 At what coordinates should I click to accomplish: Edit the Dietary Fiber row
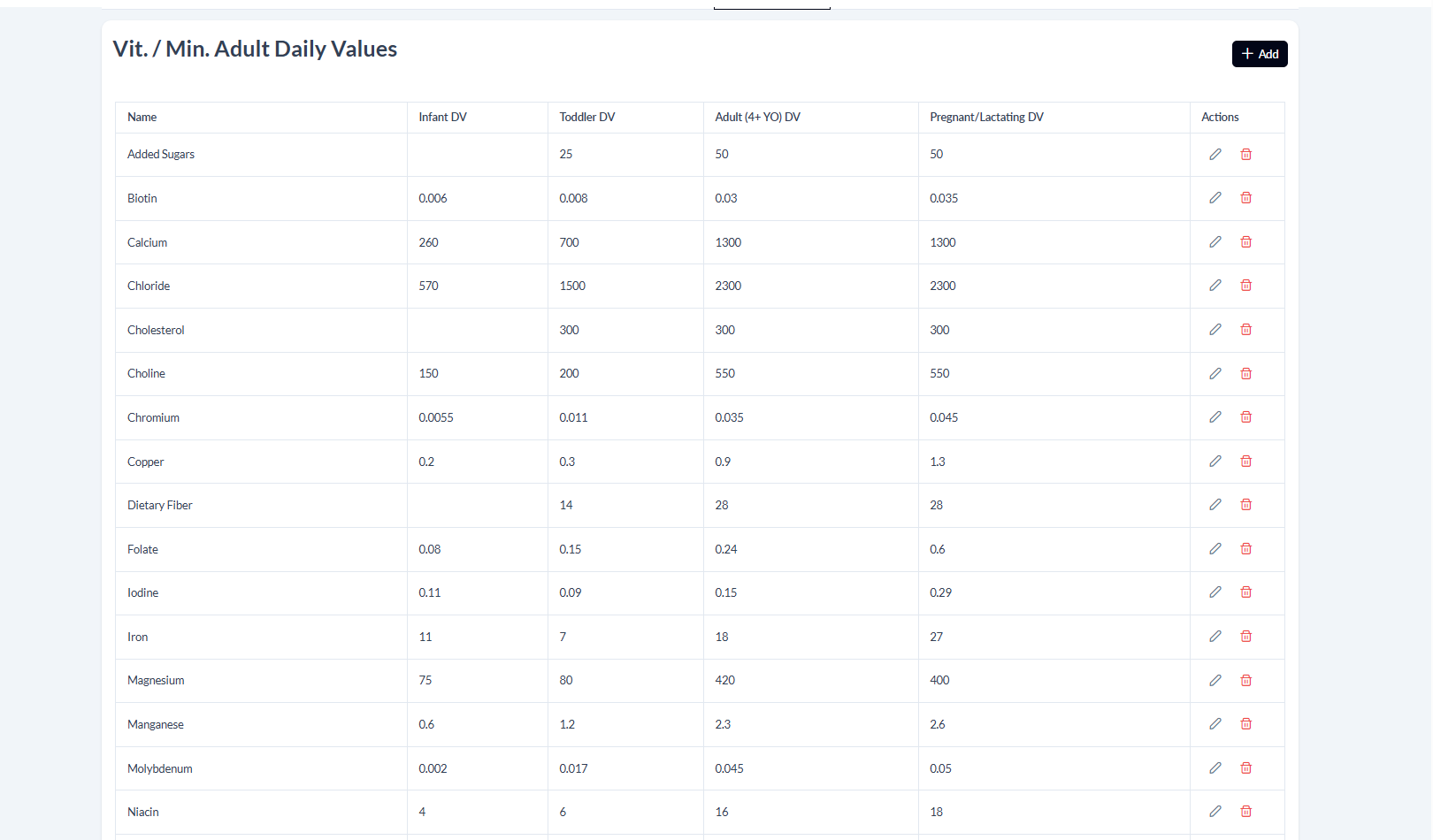coord(1215,505)
